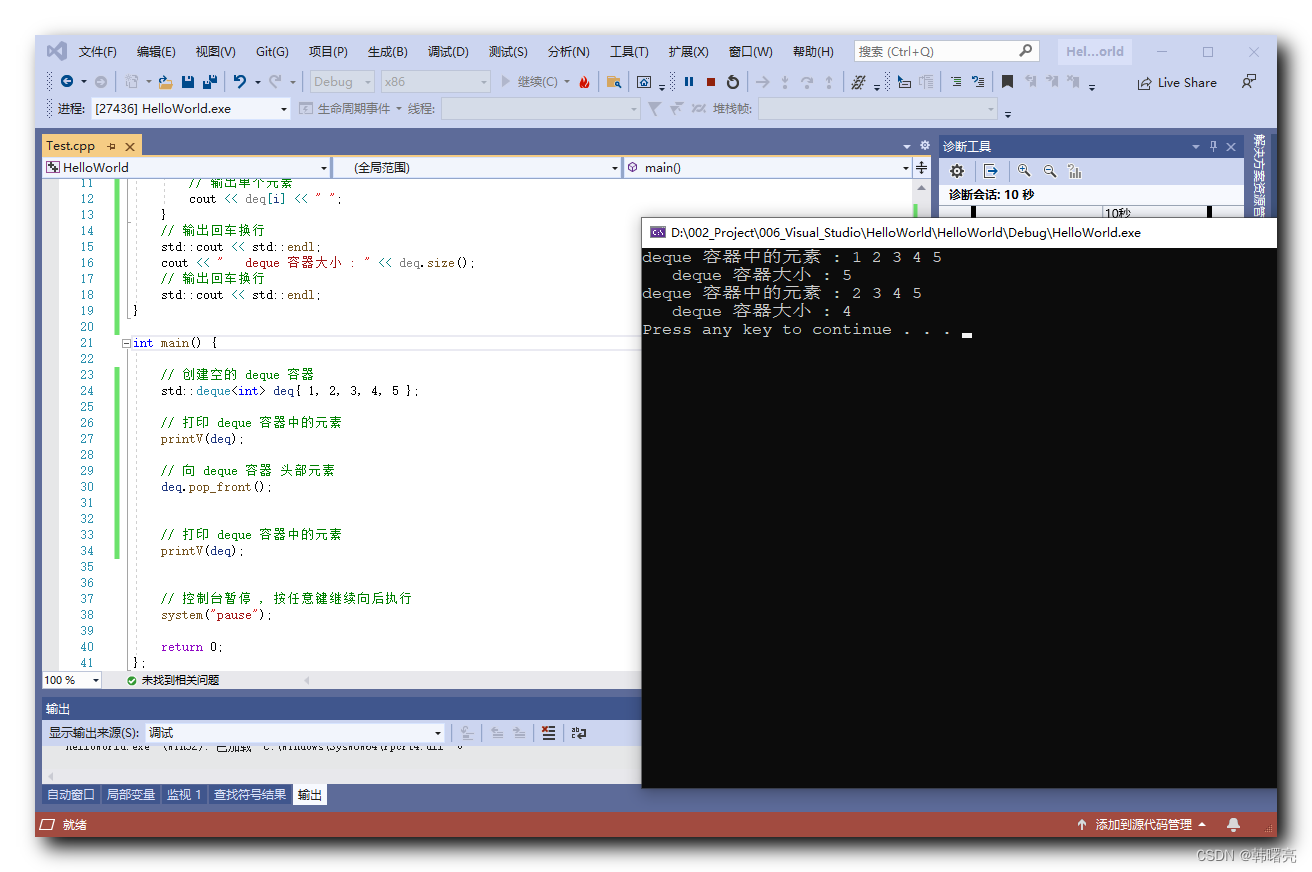
Task: Click the 搜索 (Ctrl+Q) search box
Action: pos(945,50)
